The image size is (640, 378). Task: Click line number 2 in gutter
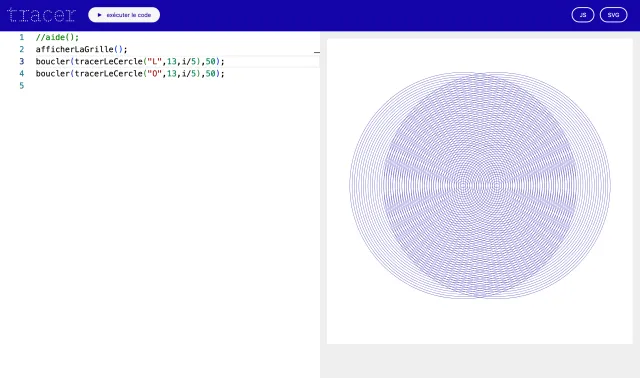(x=22, y=49)
